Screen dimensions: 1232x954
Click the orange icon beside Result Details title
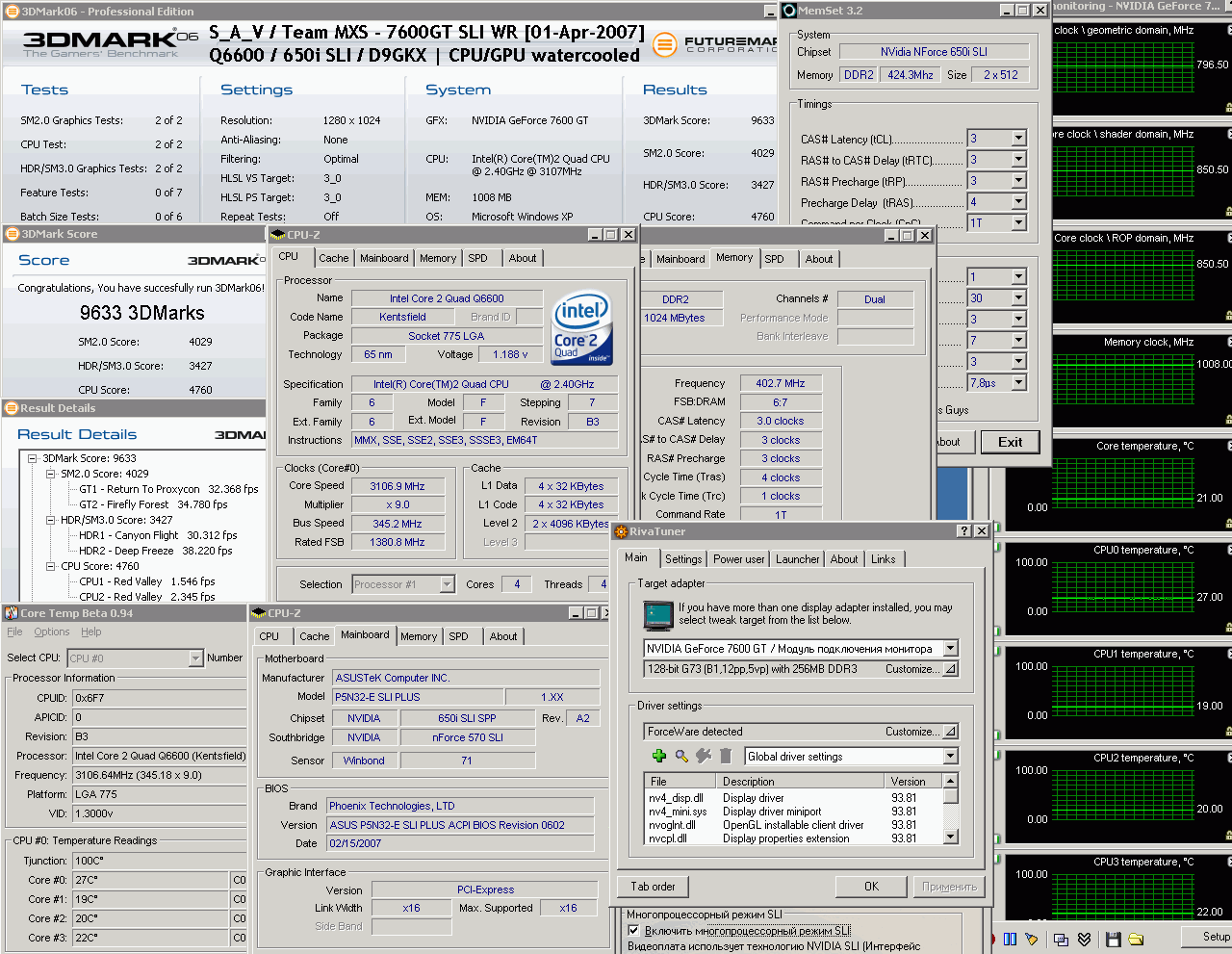[12, 408]
